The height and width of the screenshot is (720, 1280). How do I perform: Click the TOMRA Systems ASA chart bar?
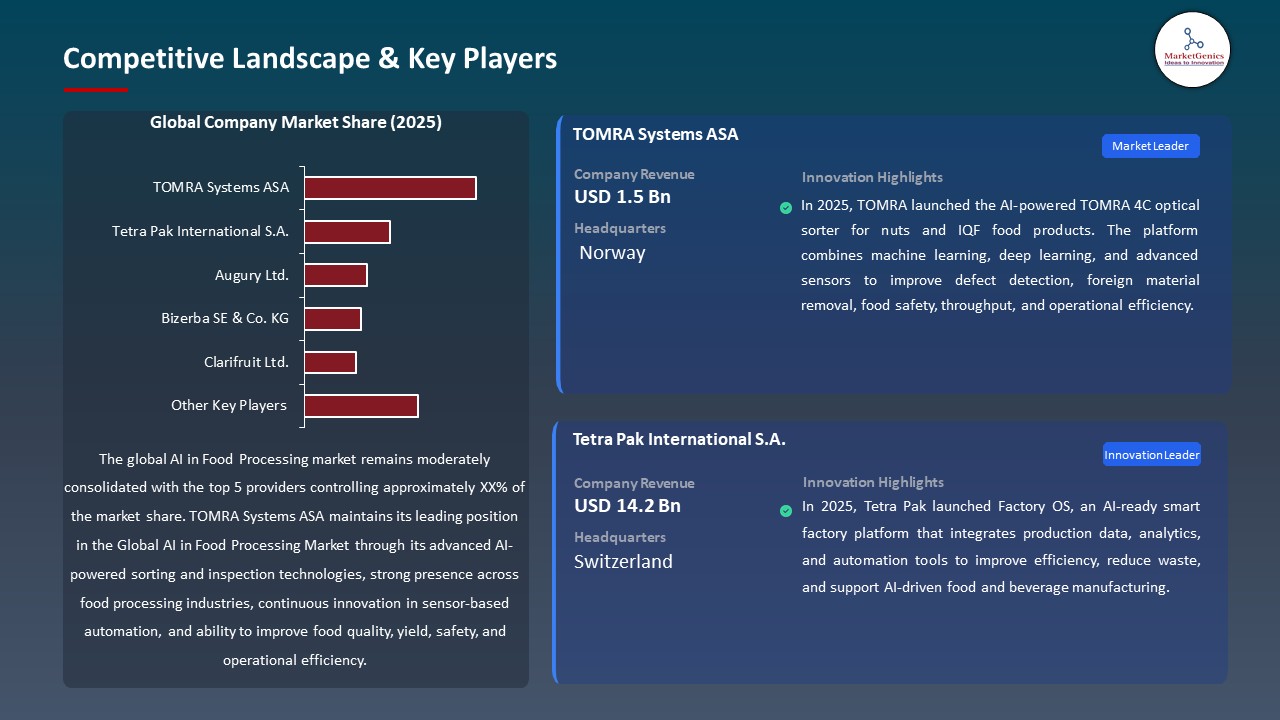(x=390, y=188)
